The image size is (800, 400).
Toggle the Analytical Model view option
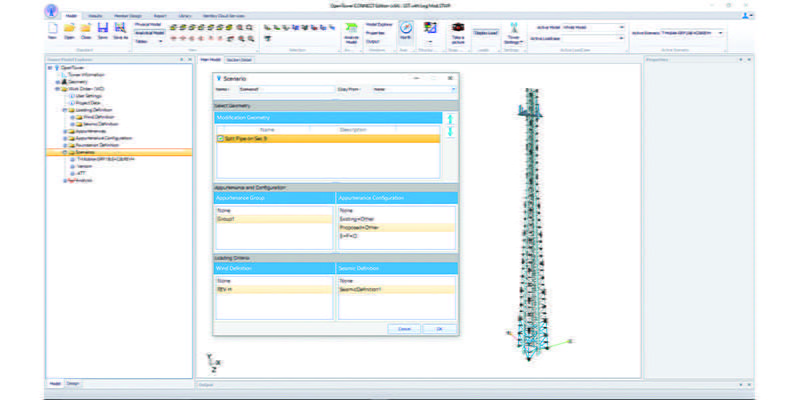click(149, 33)
